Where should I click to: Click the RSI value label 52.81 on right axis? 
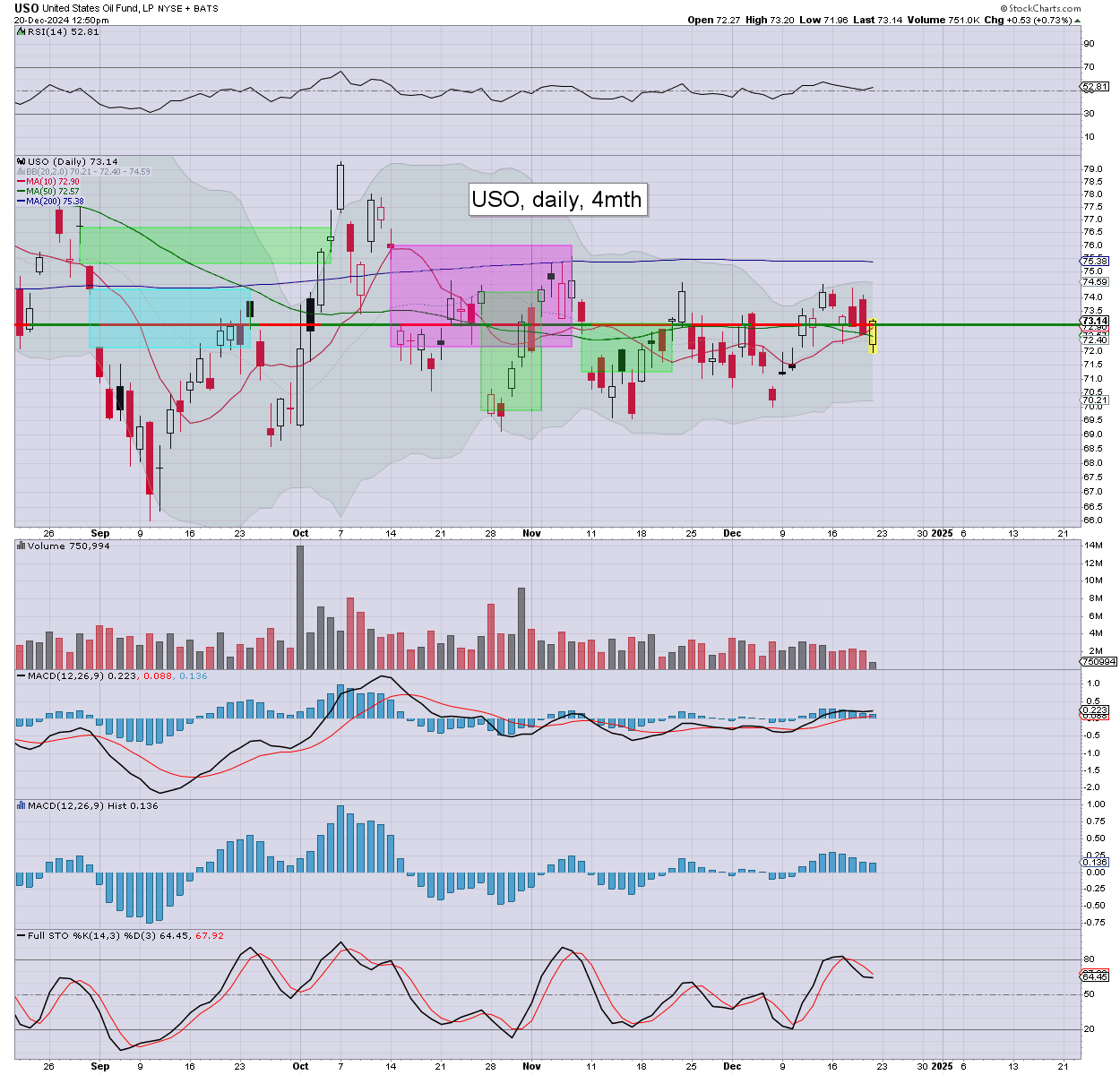click(1095, 87)
